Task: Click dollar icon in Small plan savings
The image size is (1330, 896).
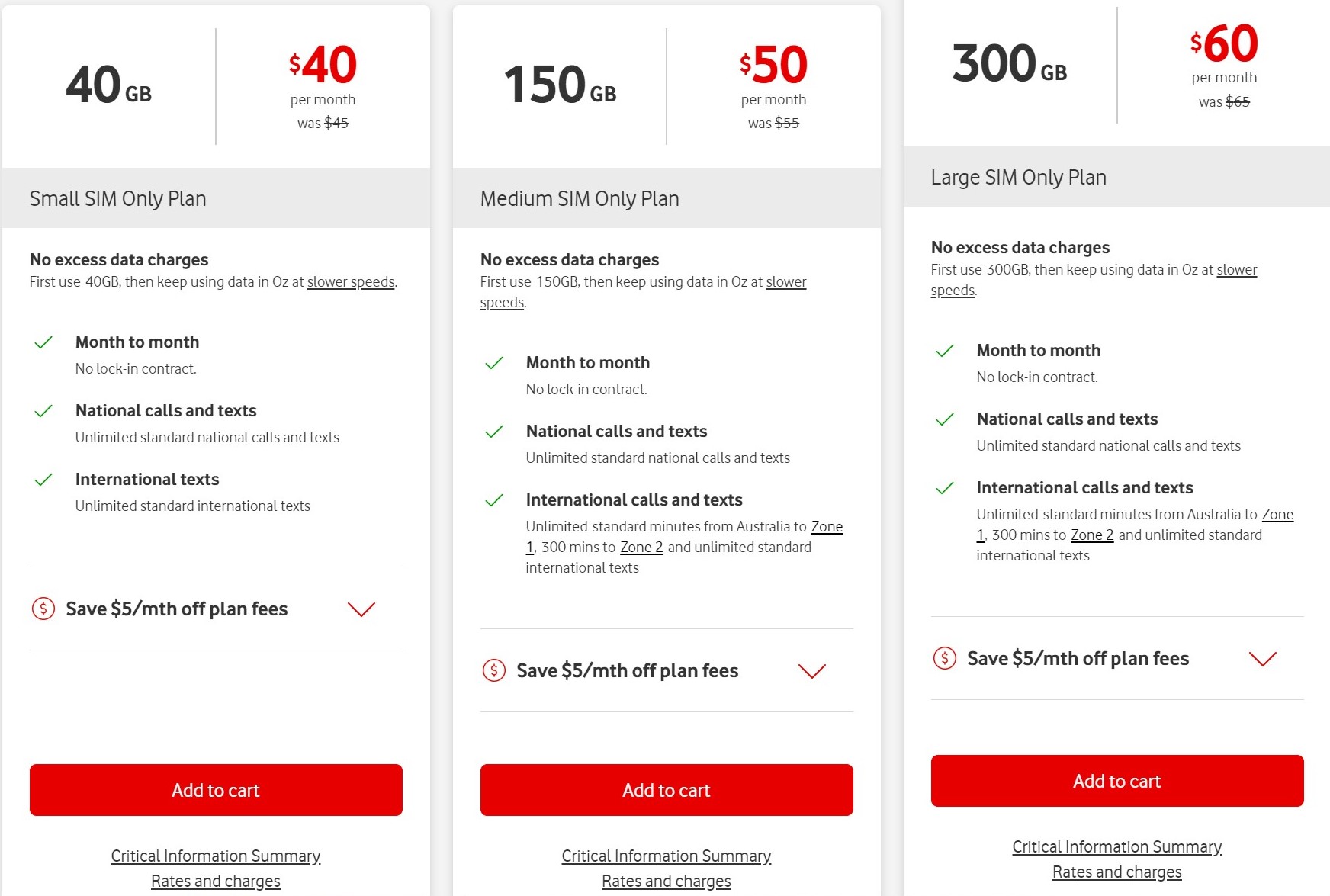Action: point(43,609)
